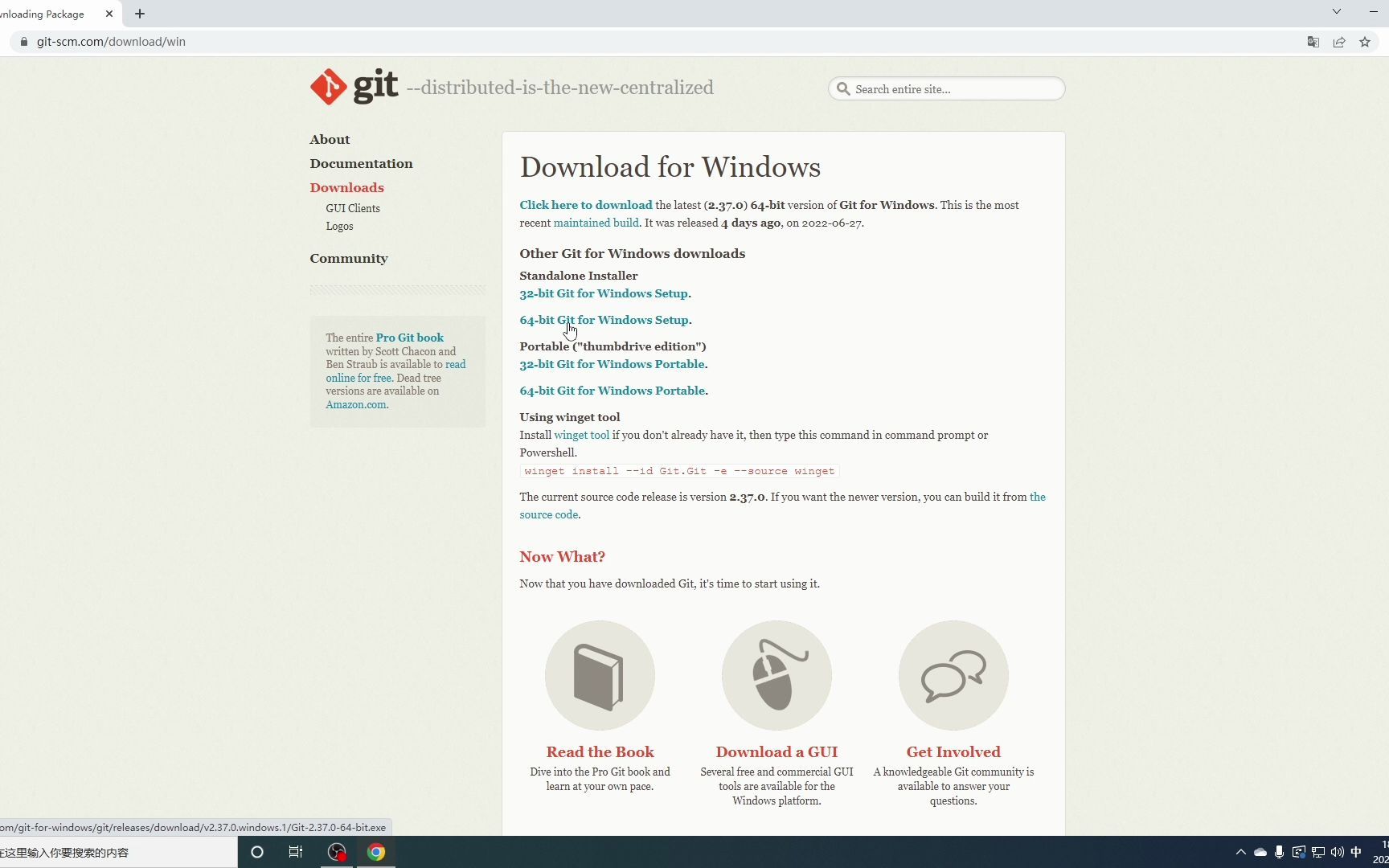Click the Download a GUI mouse icon

click(x=776, y=675)
